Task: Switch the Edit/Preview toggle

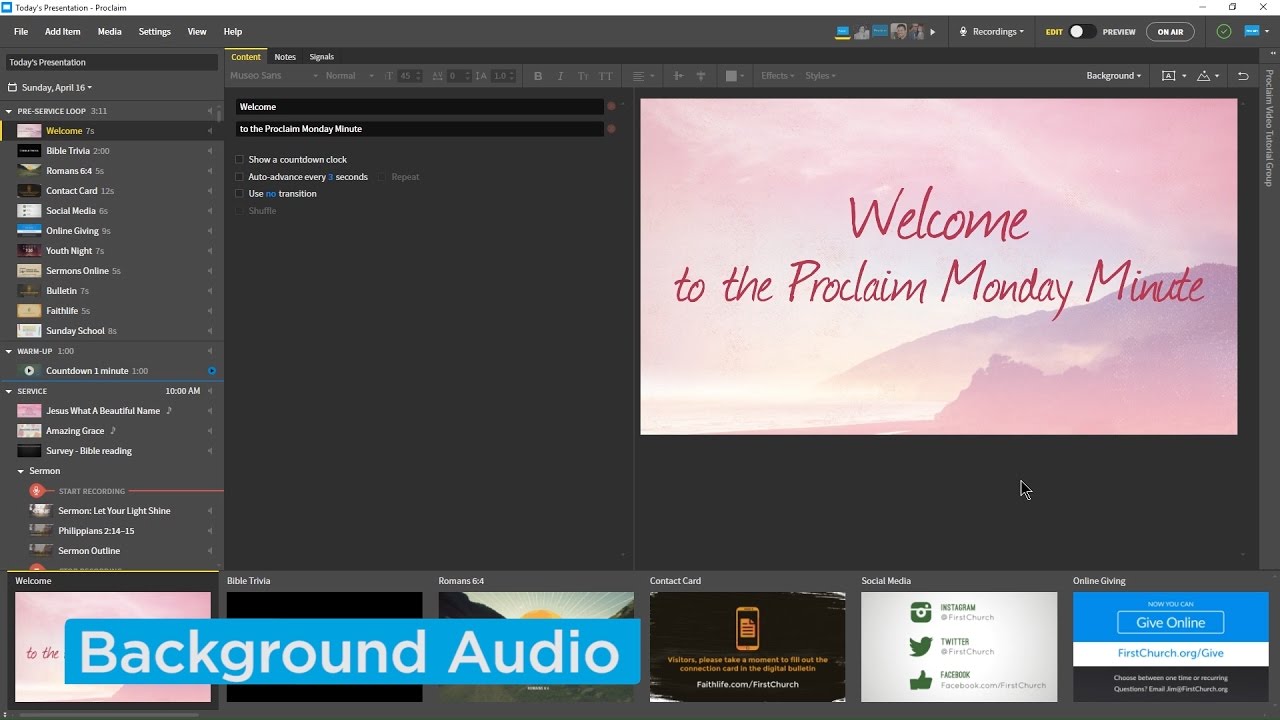Action: click(x=1082, y=32)
